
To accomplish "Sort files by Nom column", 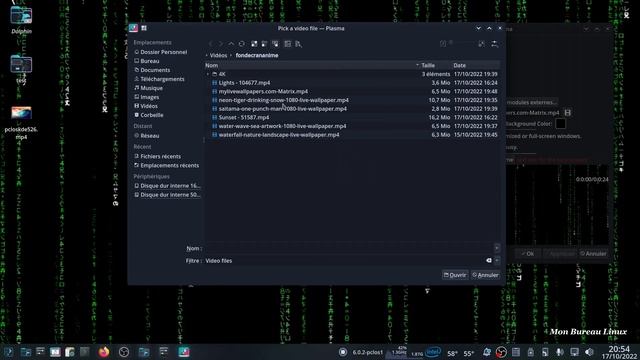I will click(x=312, y=65).
